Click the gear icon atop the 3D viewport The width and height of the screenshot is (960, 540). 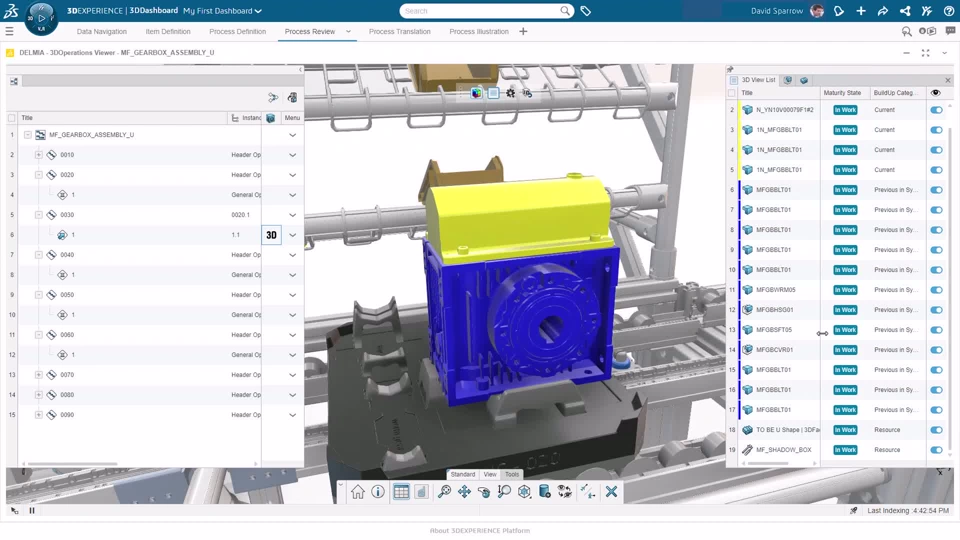pos(511,93)
